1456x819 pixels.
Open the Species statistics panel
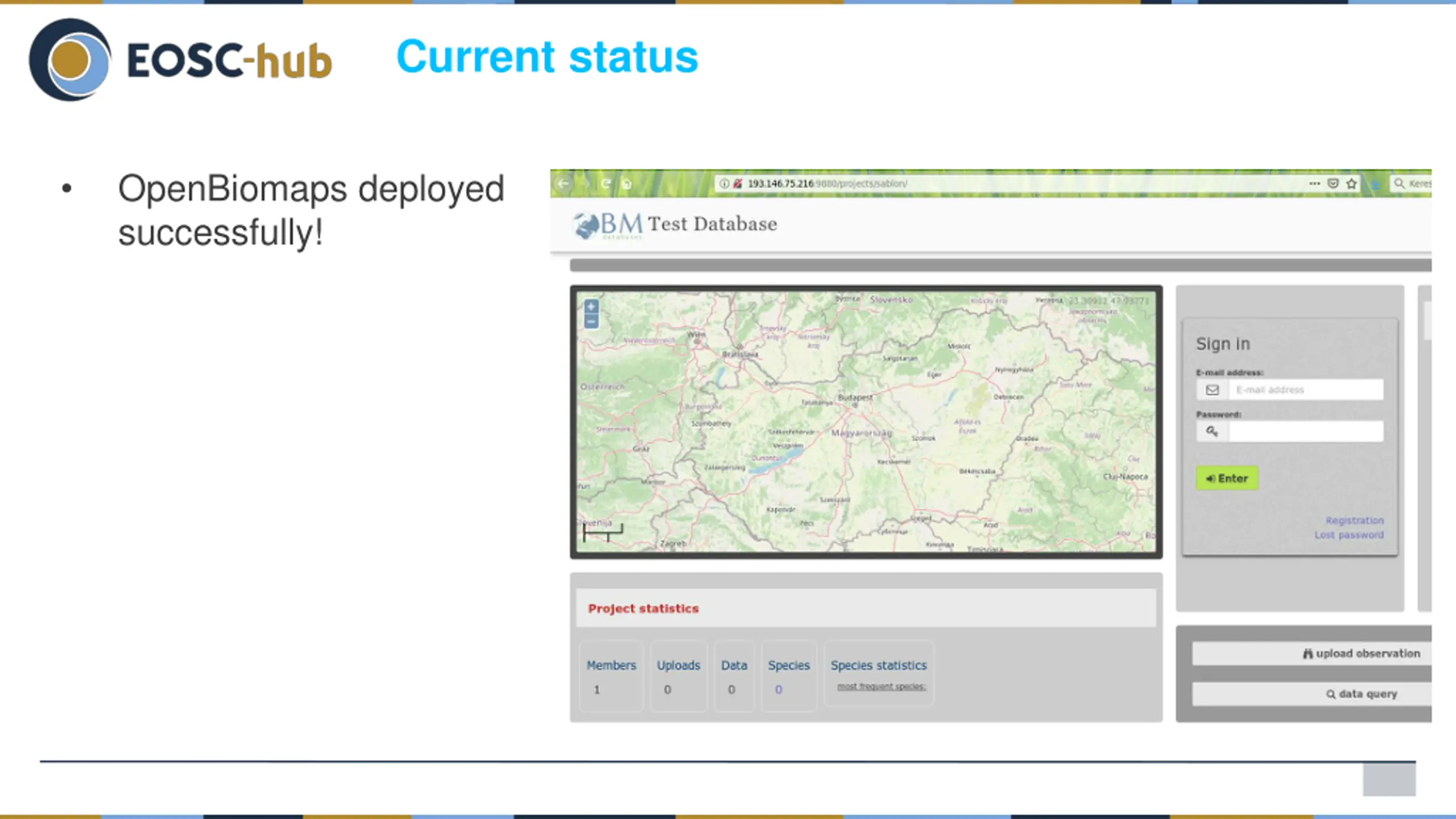(x=879, y=674)
